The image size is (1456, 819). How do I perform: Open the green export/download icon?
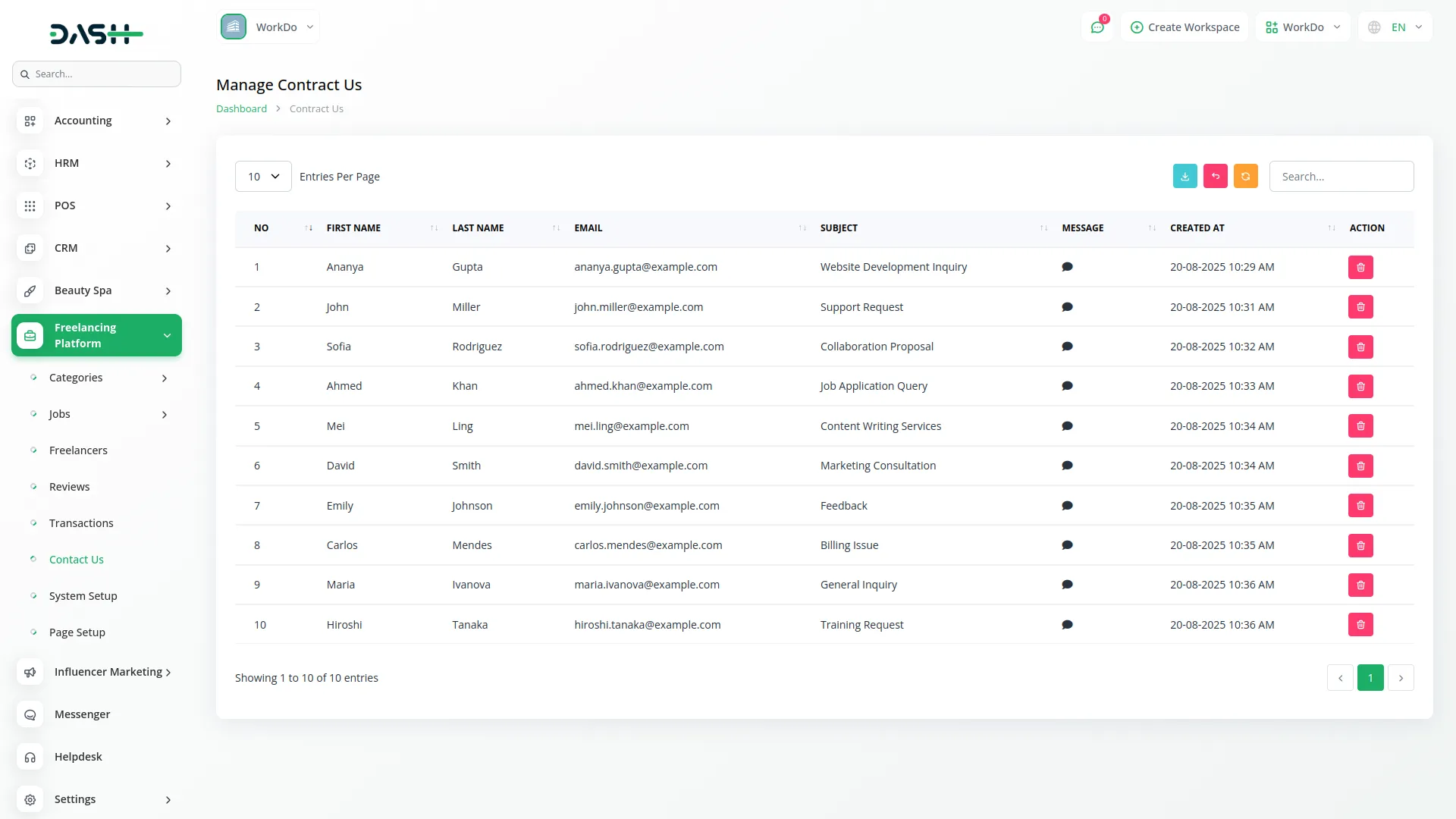1185,176
